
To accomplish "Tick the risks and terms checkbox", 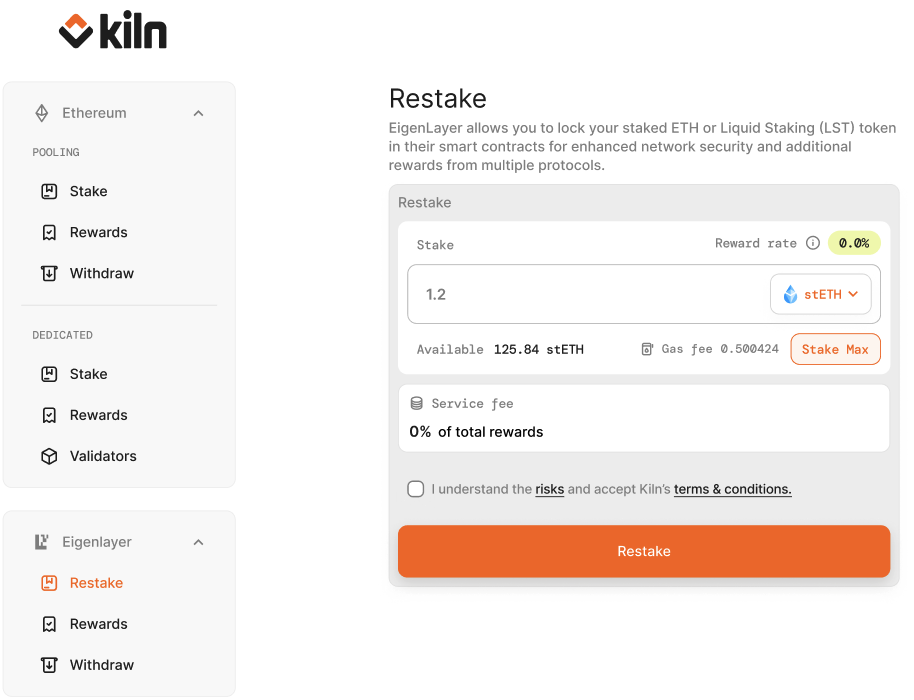I will tap(416, 489).
